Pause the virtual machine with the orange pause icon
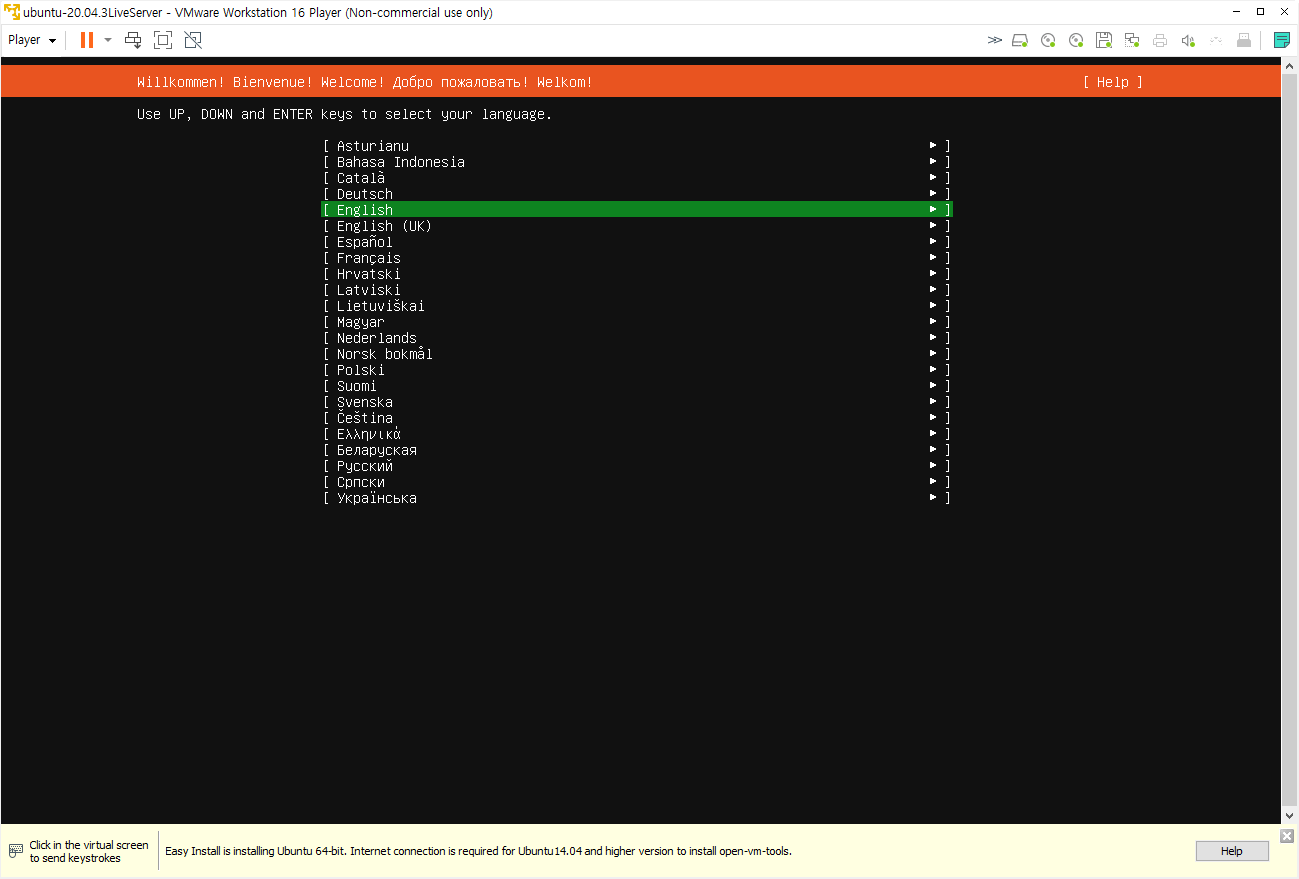The height and width of the screenshot is (879, 1299). coord(87,40)
